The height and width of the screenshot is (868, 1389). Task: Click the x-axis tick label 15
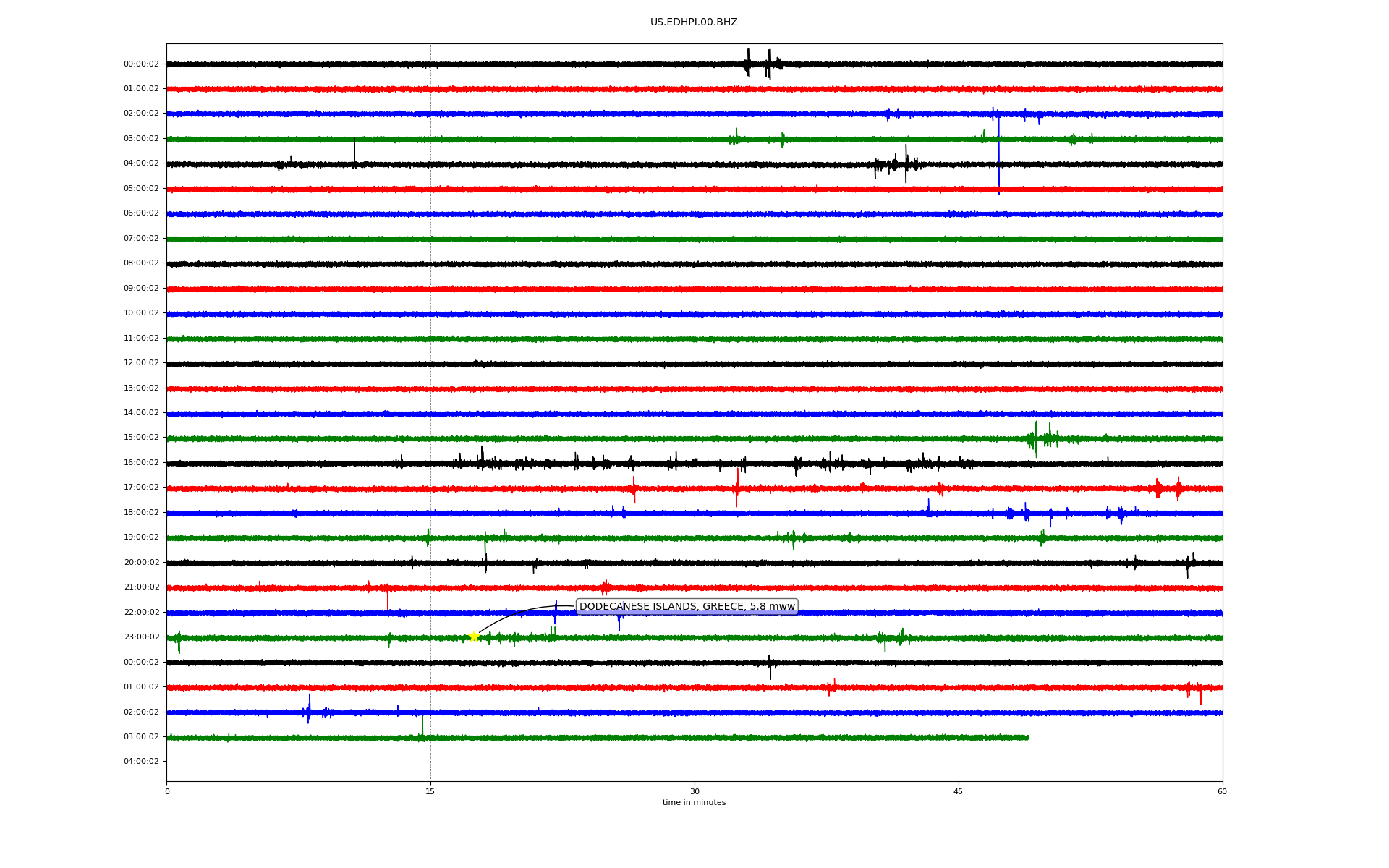pyautogui.click(x=430, y=791)
